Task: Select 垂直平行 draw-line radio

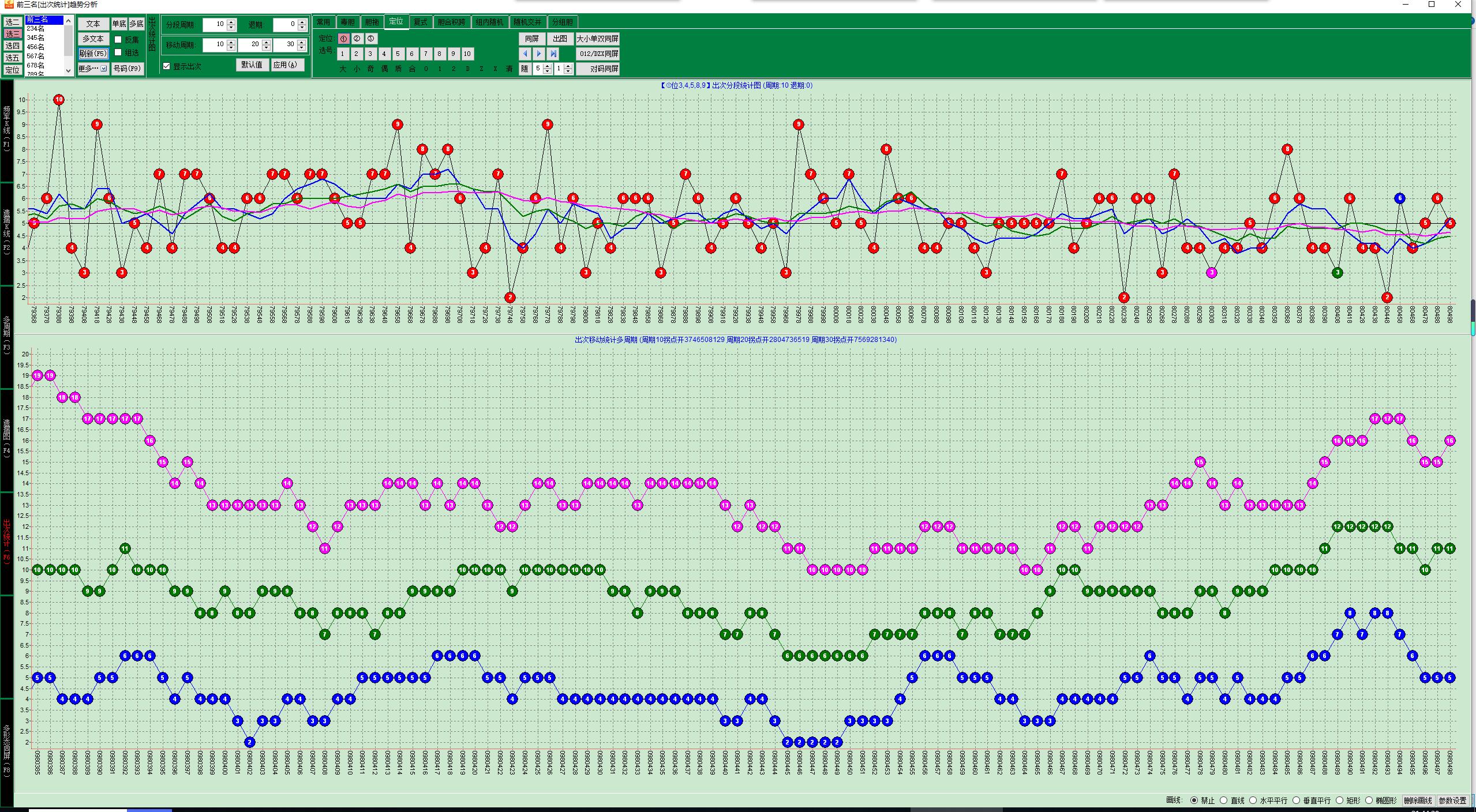Action: [x=1296, y=800]
